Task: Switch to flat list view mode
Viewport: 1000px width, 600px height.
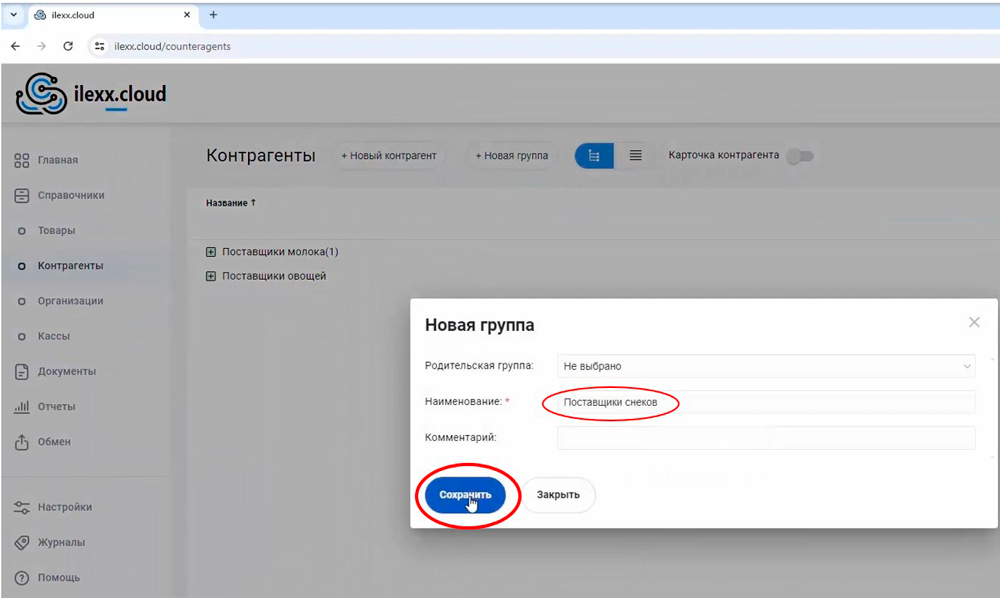Action: (x=635, y=156)
